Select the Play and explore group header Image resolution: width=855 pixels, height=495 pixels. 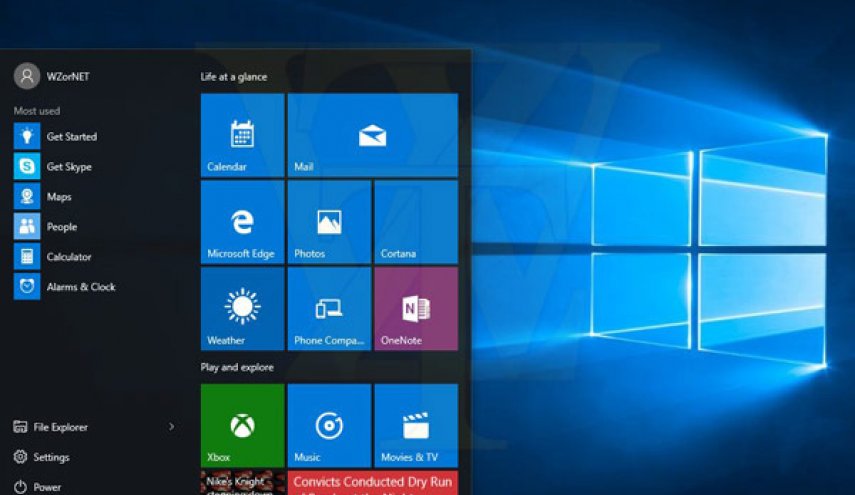(x=237, y=367)
